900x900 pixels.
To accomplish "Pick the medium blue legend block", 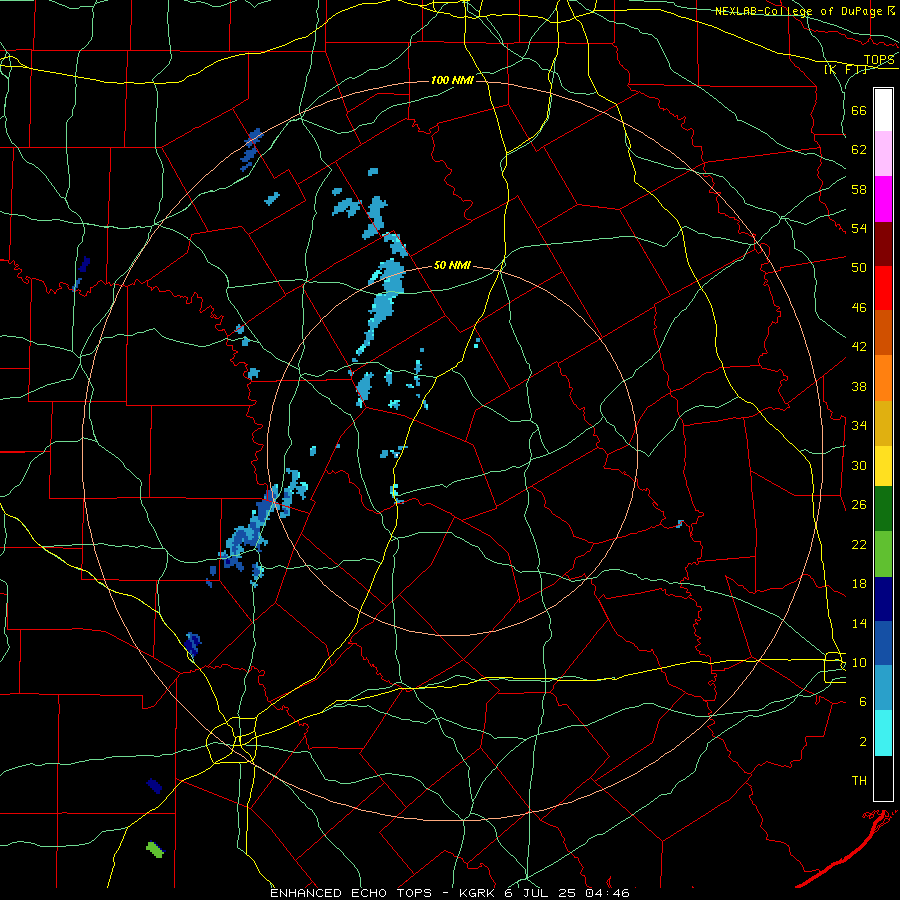I will (x=883, y=643).
